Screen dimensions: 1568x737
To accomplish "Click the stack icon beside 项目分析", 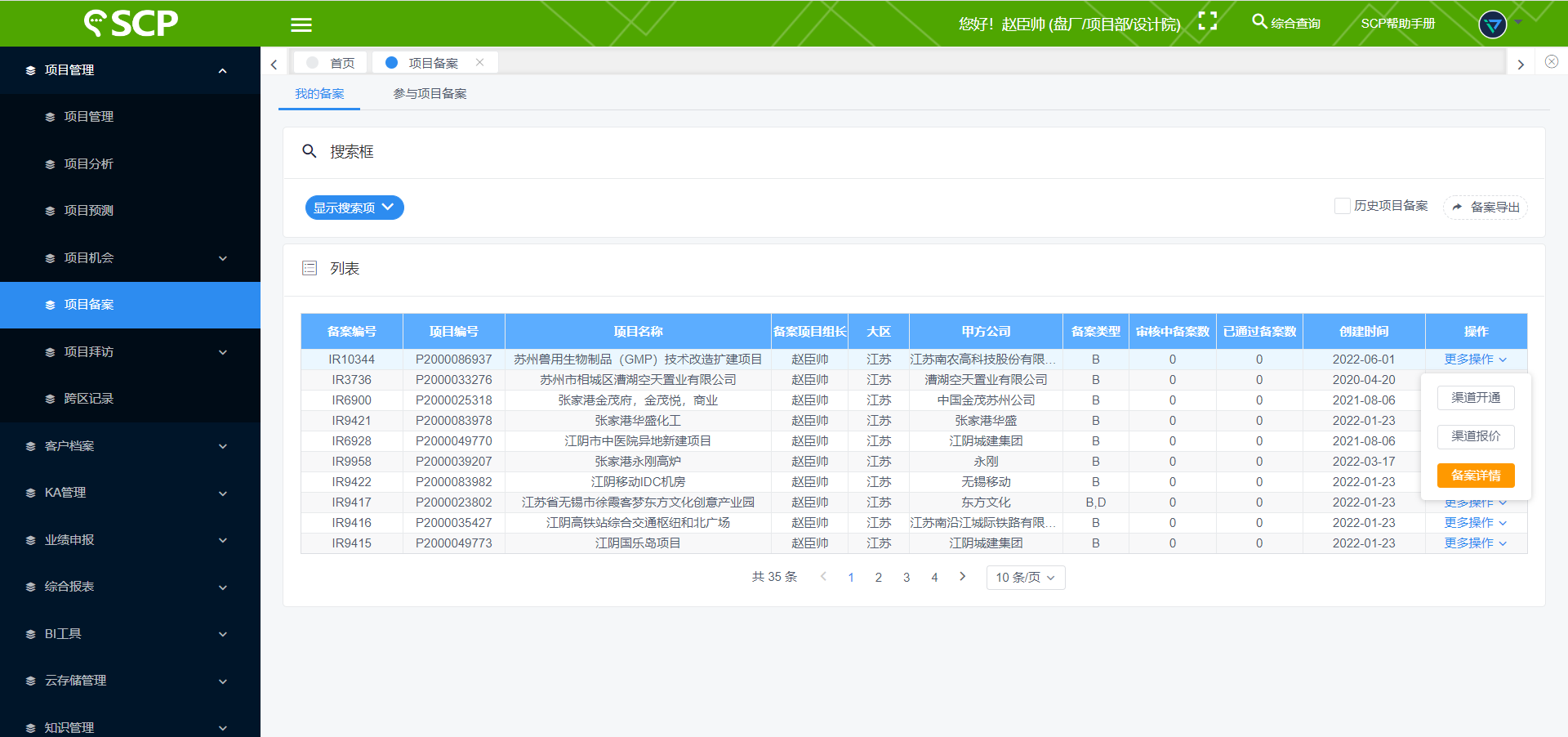I will pyautogui.click(x=50, y=164).
